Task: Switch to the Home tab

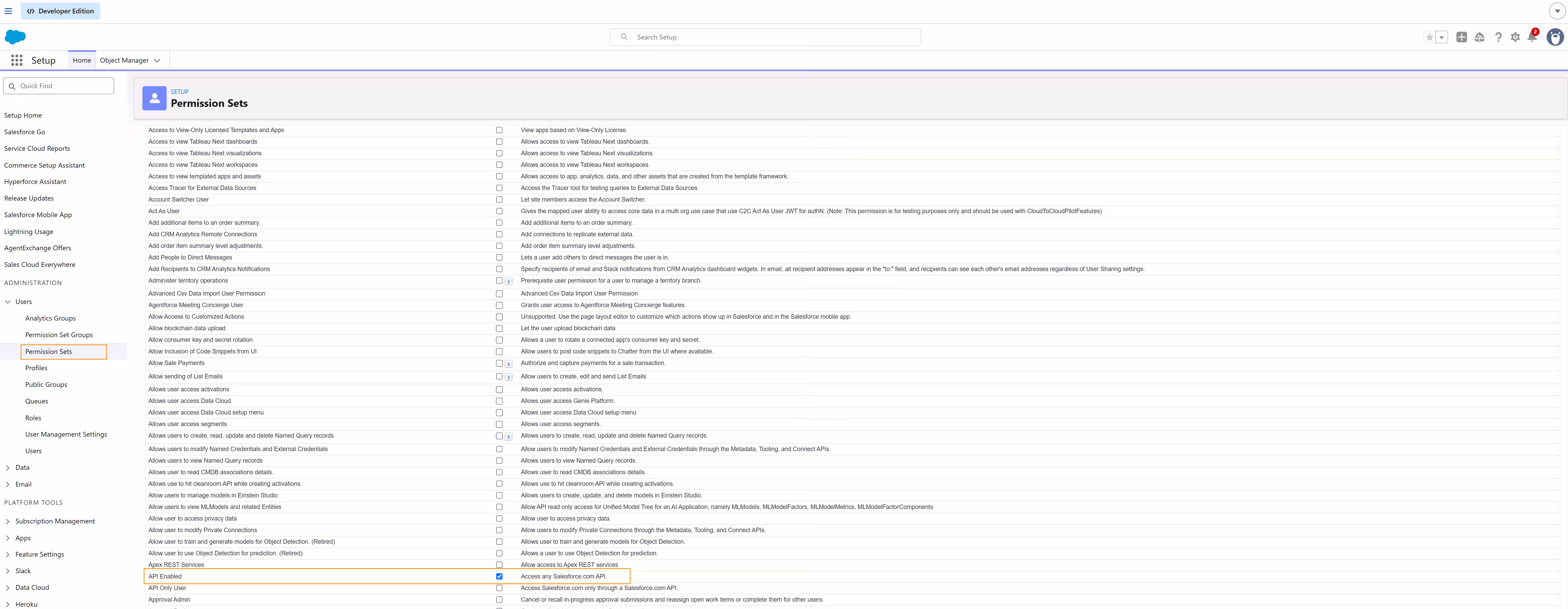Action: pos(82,60)
